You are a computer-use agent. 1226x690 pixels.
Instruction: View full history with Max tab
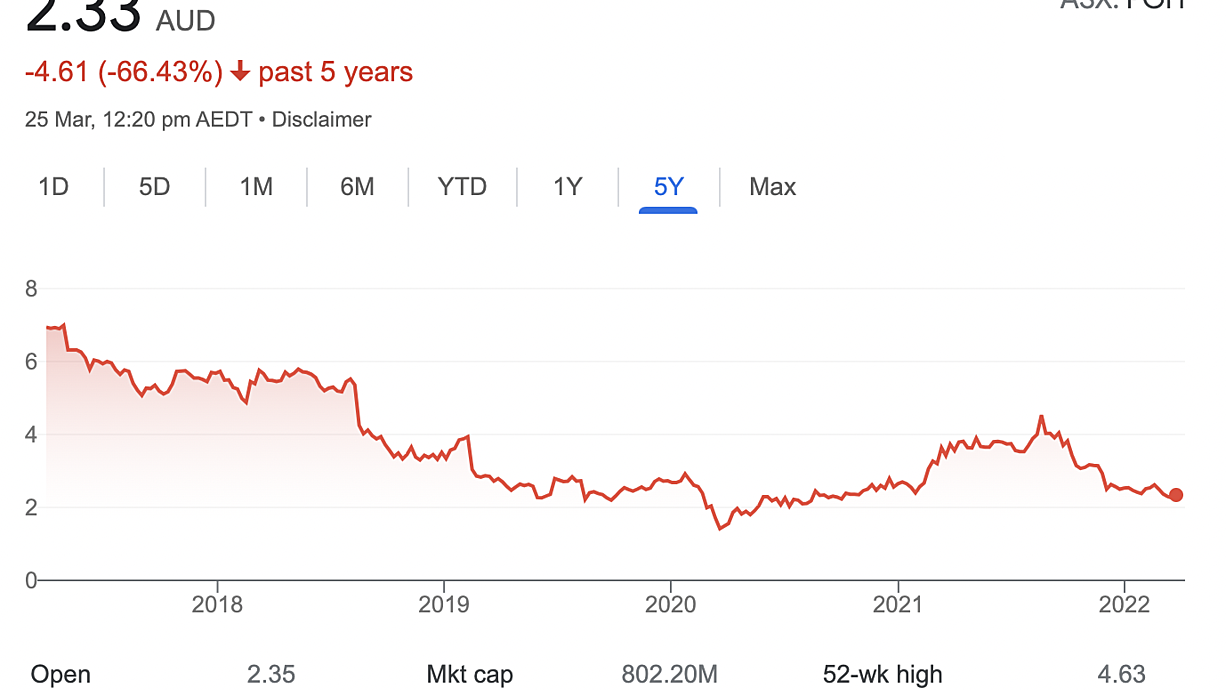tap(772, 187)
